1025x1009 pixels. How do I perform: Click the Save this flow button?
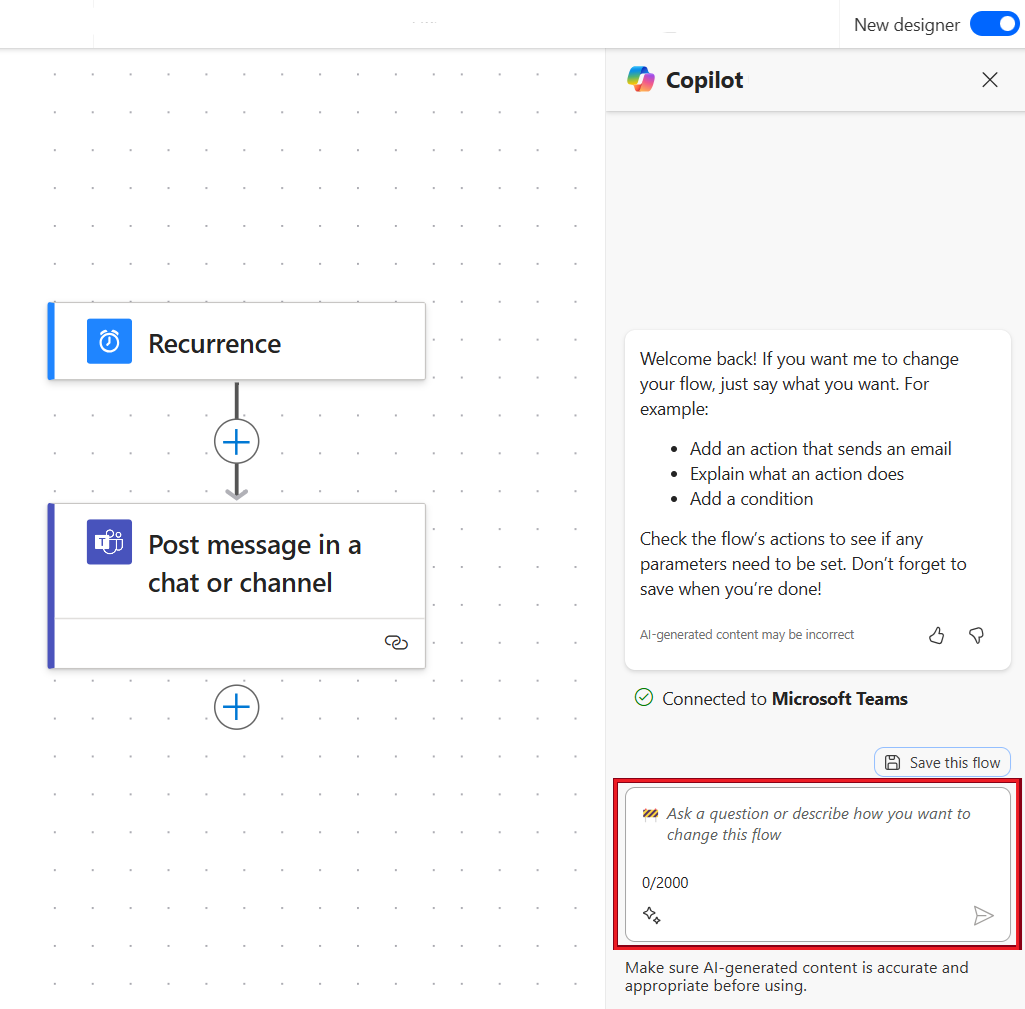click(x=941, y=761)
